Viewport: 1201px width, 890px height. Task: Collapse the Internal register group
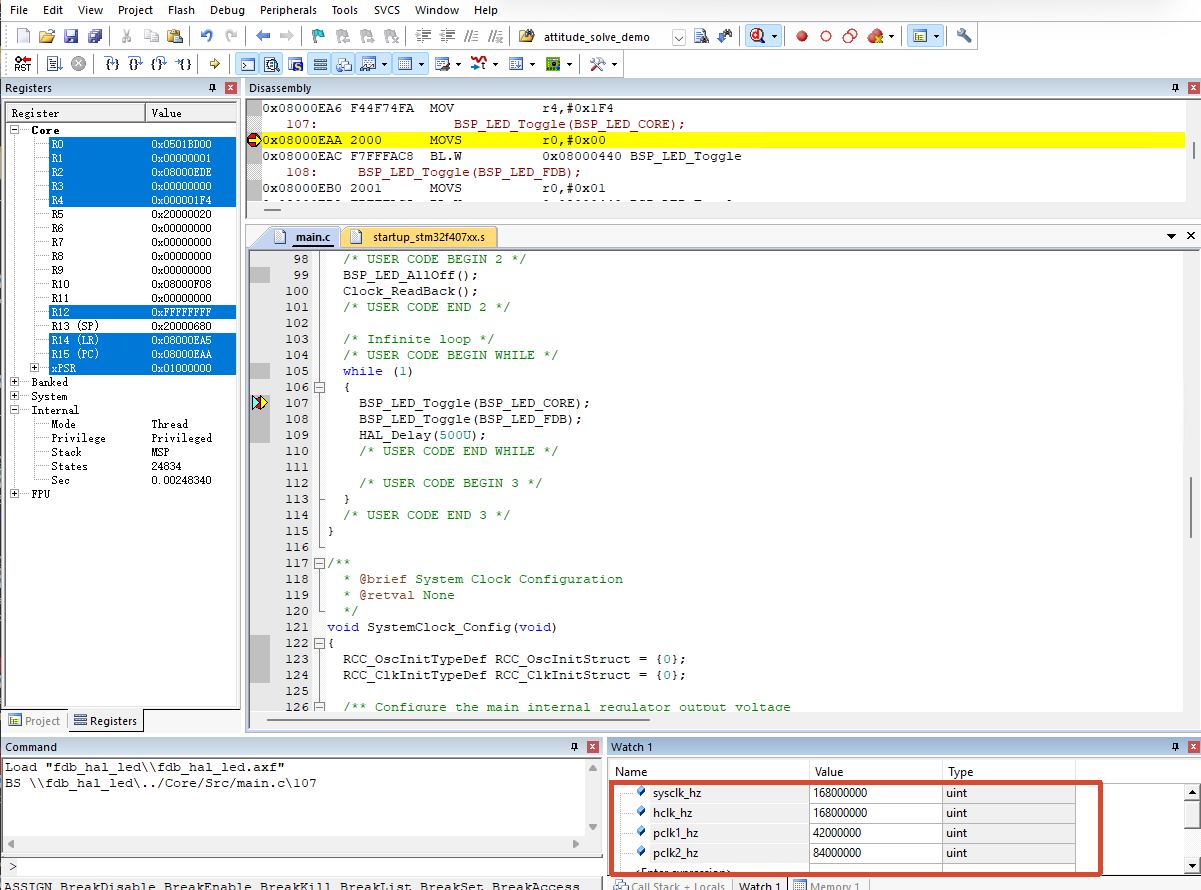[x=14, y=410]
